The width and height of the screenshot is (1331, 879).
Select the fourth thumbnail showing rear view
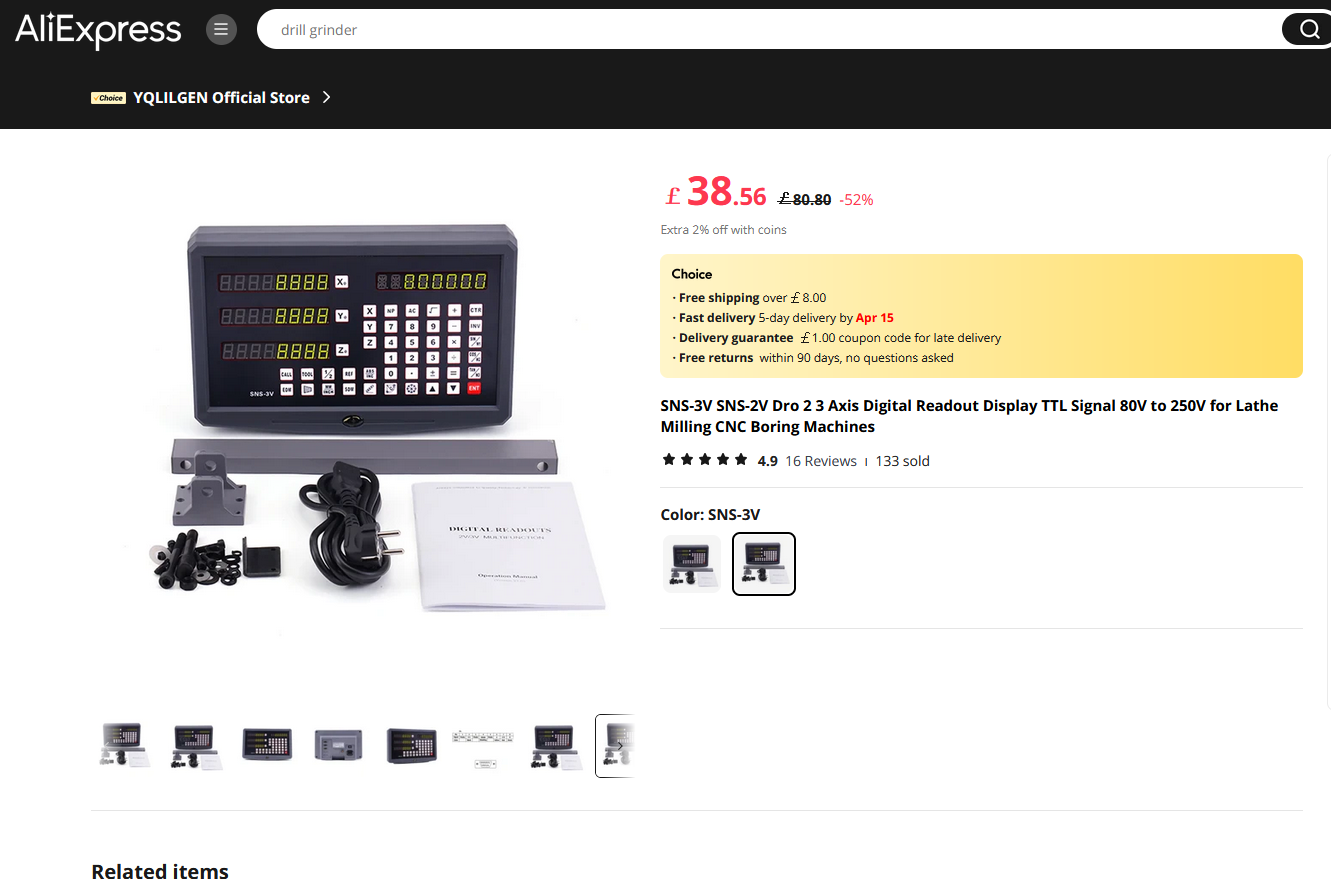coord(338,746)
